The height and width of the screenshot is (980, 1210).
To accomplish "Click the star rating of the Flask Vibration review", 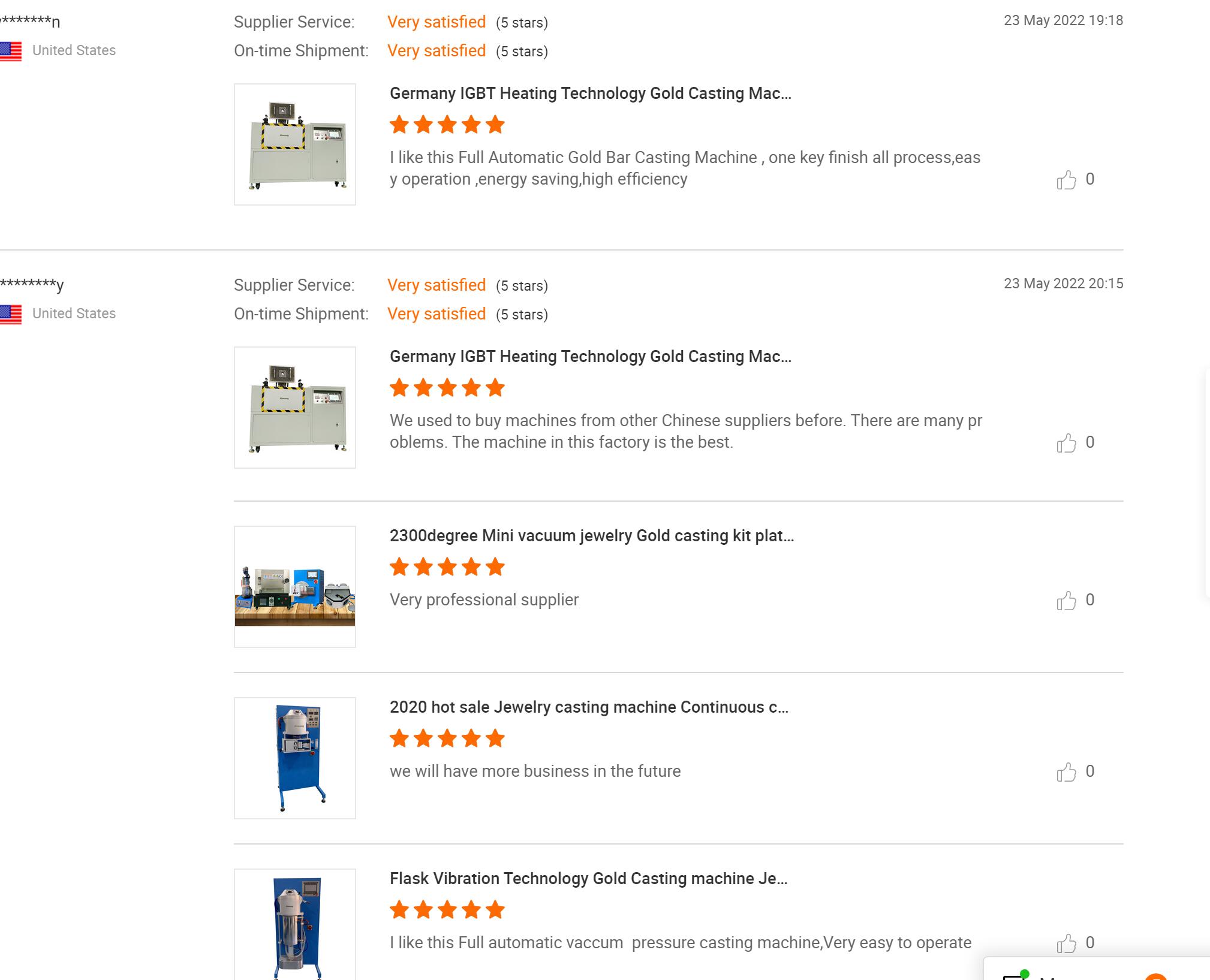I will [x=447, y=910].
